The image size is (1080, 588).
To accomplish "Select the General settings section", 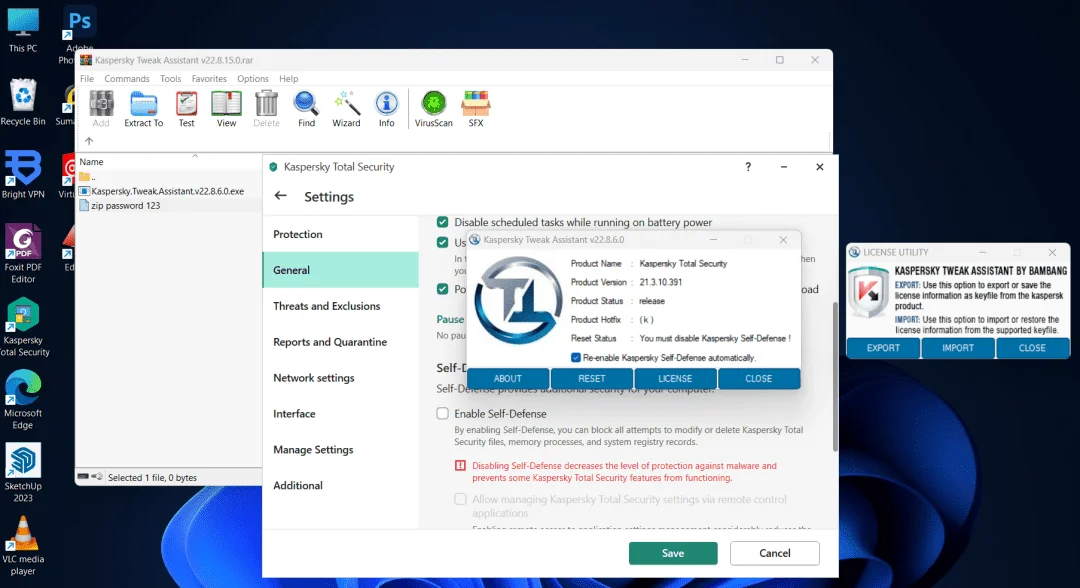I will pyautogui.click(x=340, y=270).
